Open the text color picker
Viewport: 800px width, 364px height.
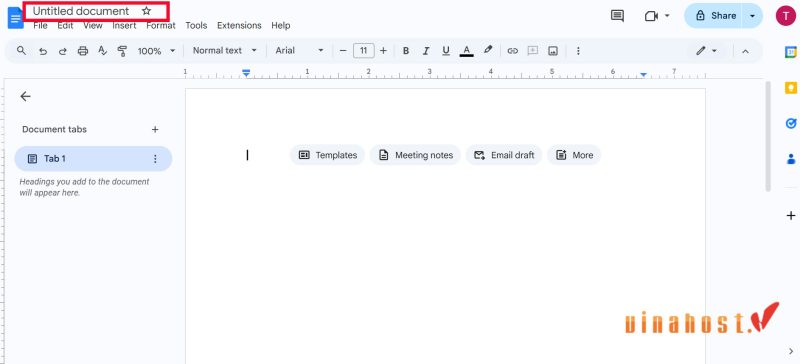[466, 51]
